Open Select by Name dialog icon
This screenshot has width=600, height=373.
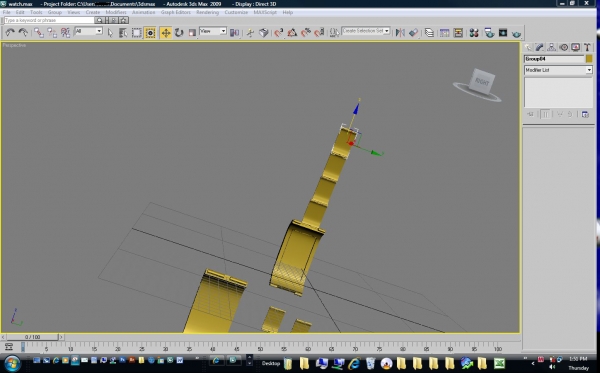click(123, 33)
